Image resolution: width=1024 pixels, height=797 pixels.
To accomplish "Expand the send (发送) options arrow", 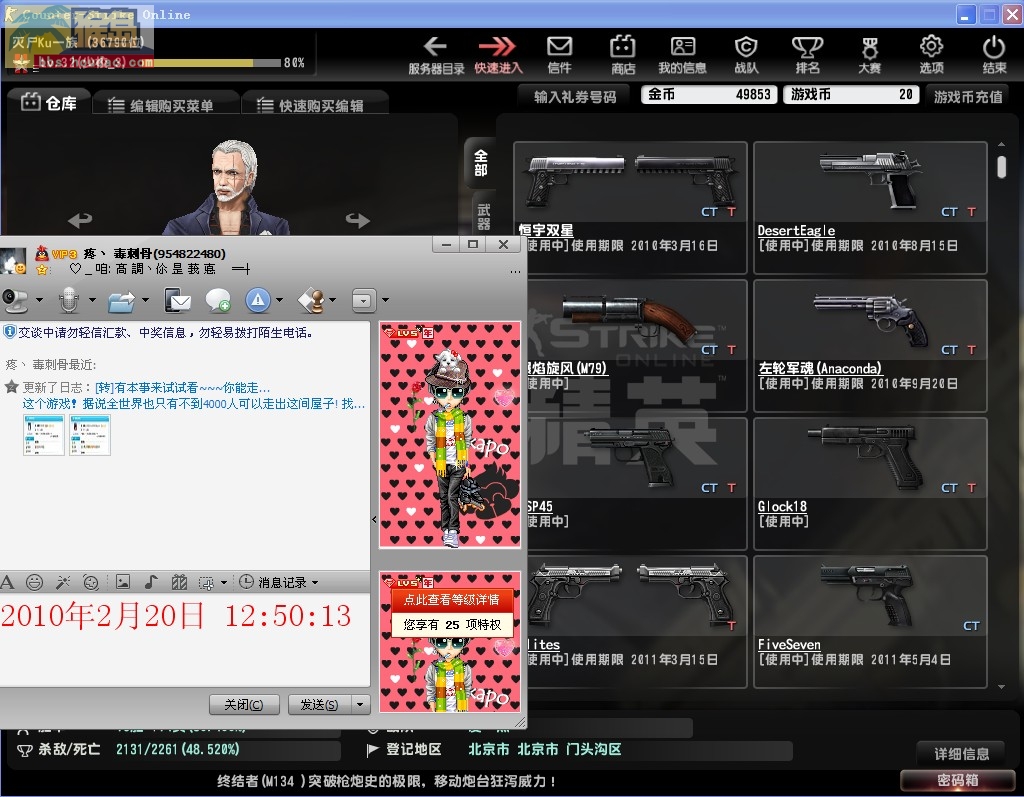I will point(360,704).
